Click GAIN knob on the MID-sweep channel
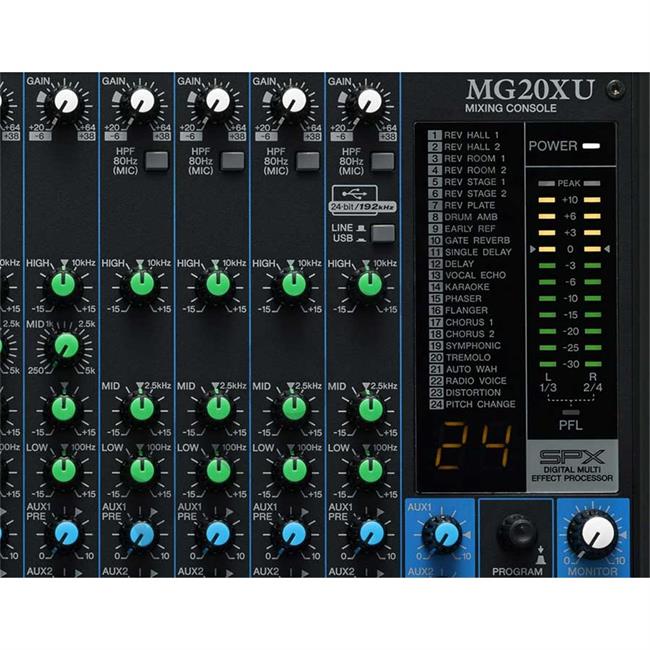 (x=66, y=102)
